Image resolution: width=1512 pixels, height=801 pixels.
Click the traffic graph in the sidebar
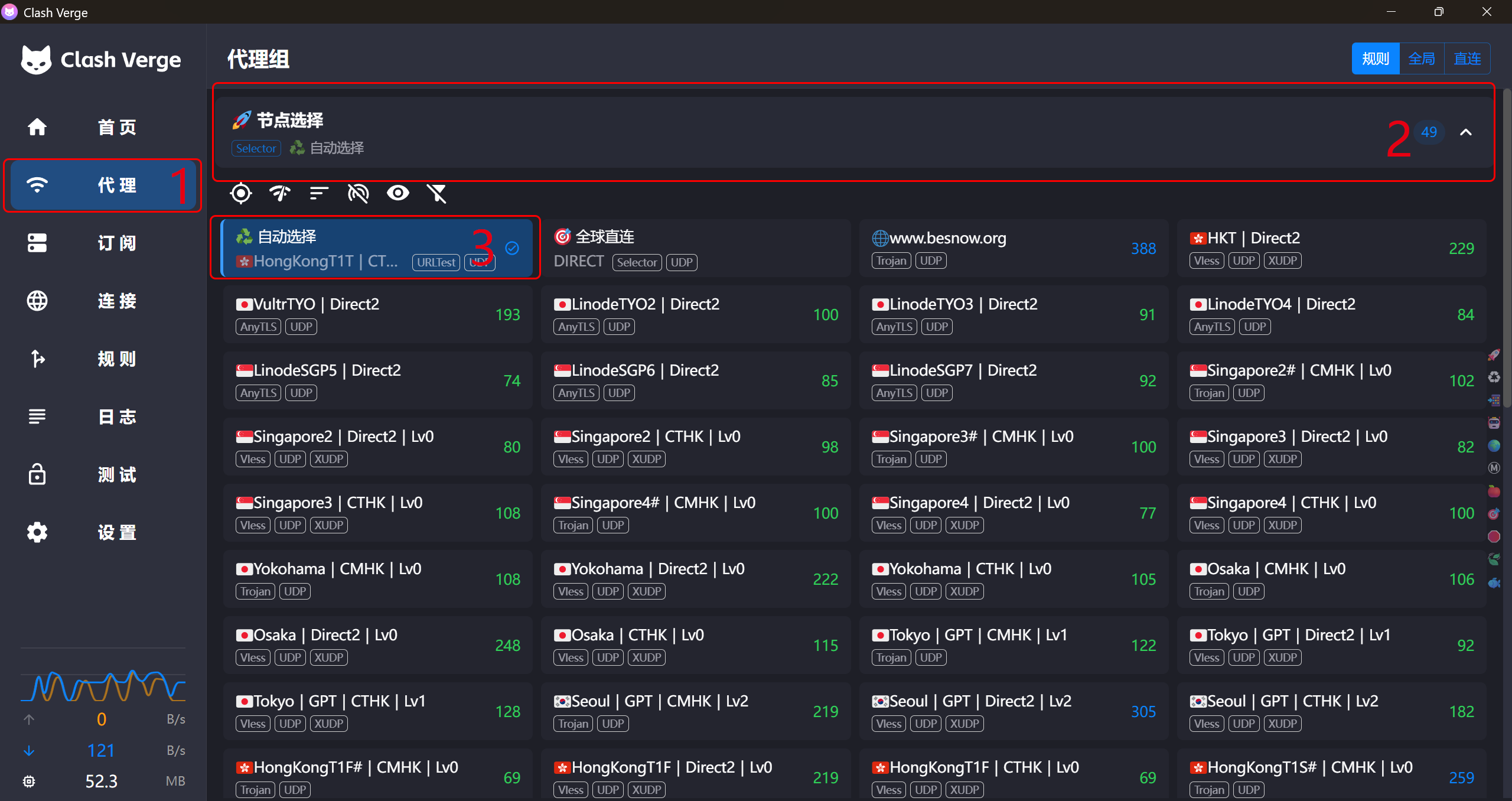click(103, 685)
